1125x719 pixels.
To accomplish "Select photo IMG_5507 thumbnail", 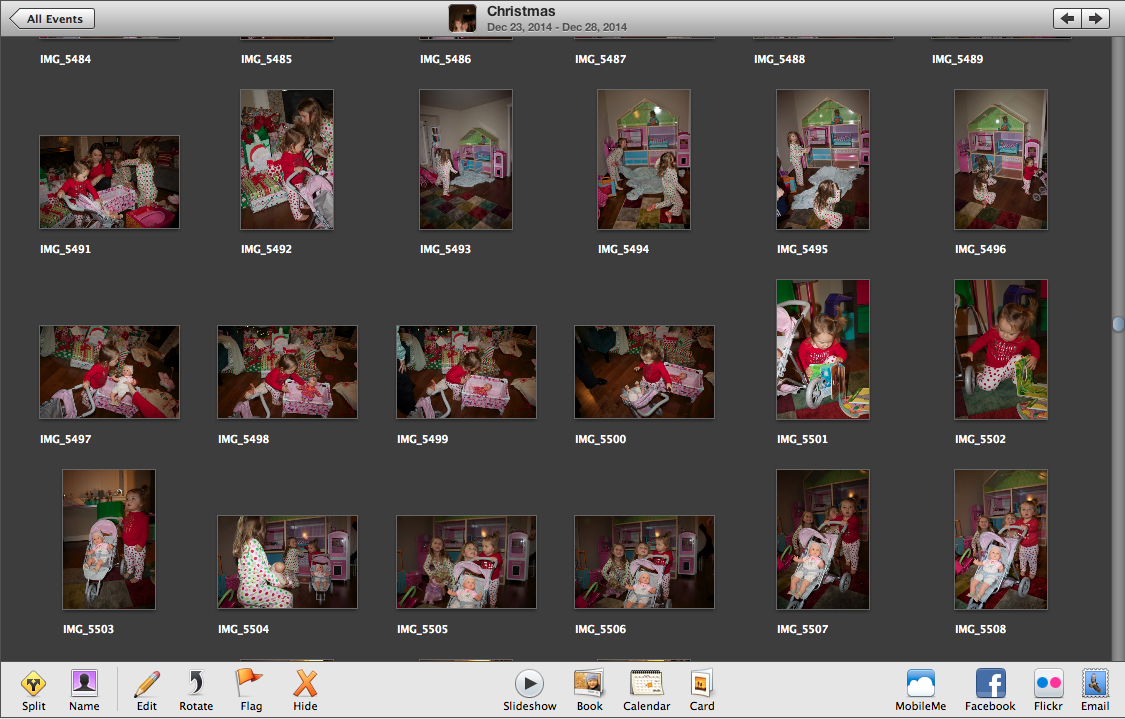I will (x=823, y=540).
